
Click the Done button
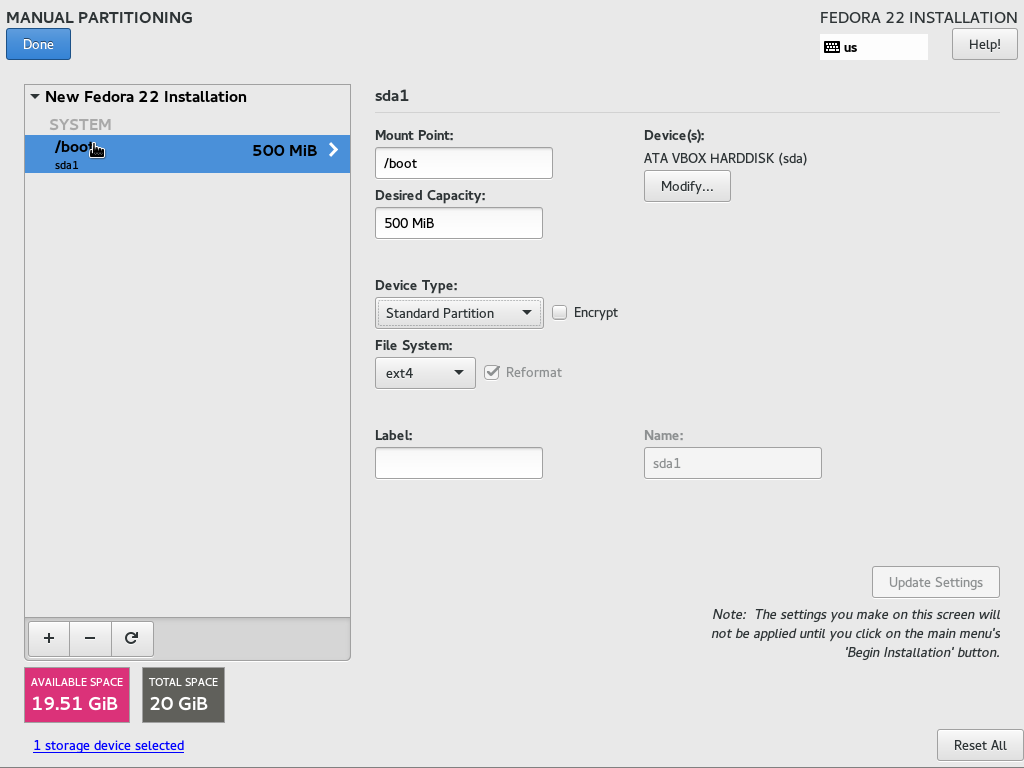39,44
